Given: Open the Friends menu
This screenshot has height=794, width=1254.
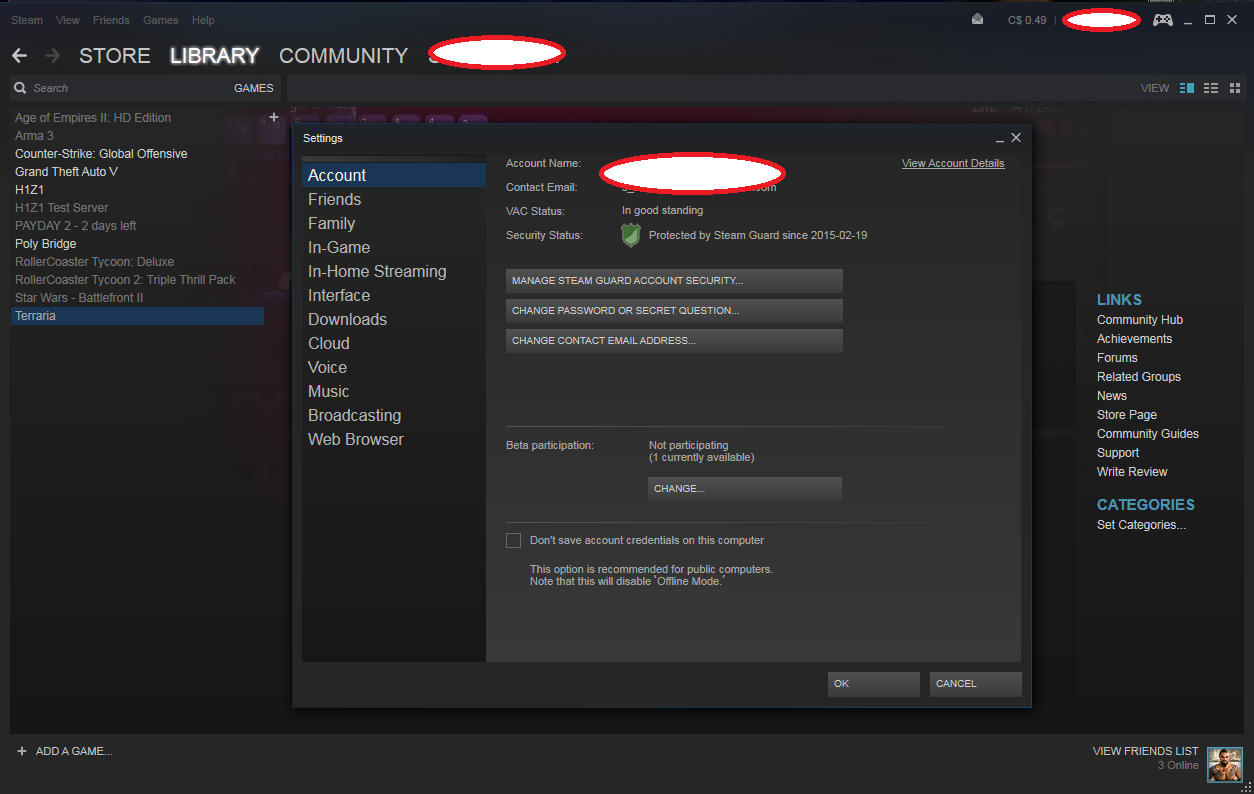Looking at the screenshot, I should pyautogui.click(x=111, y=20).
